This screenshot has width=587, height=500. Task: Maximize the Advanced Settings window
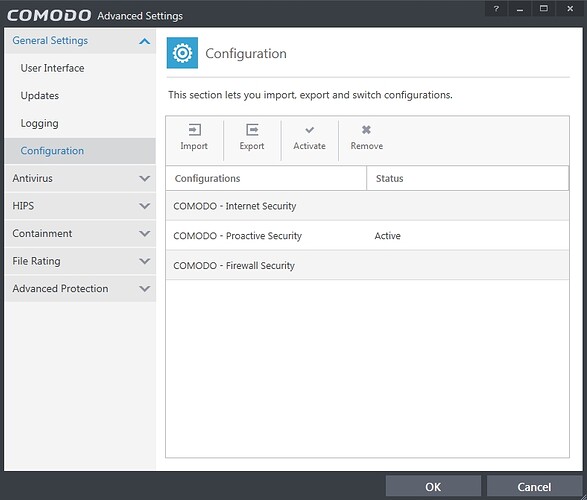pos(544,9)
